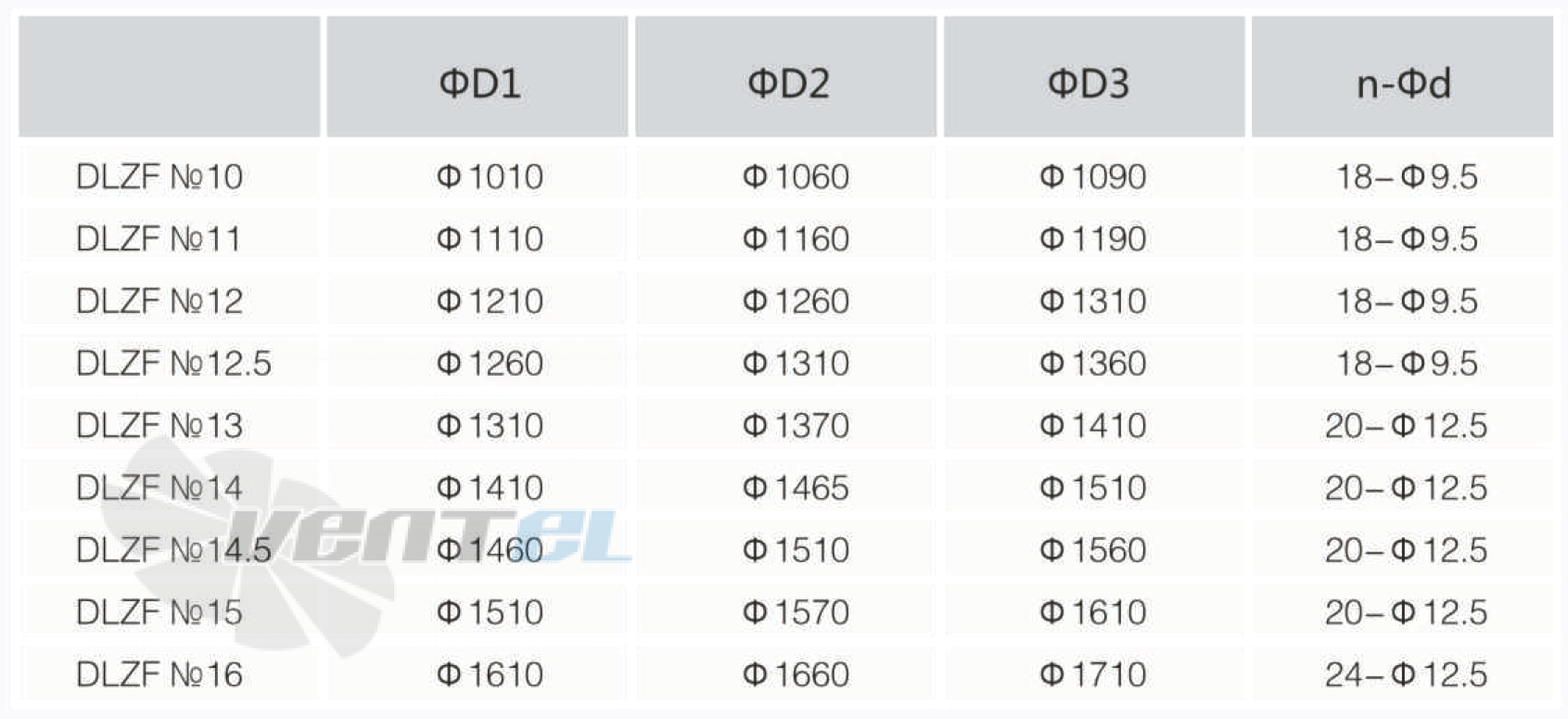Click the Φ1710 value in ΦD3 column
The height and width of the screenshot is (719, 1568).
1093,674
